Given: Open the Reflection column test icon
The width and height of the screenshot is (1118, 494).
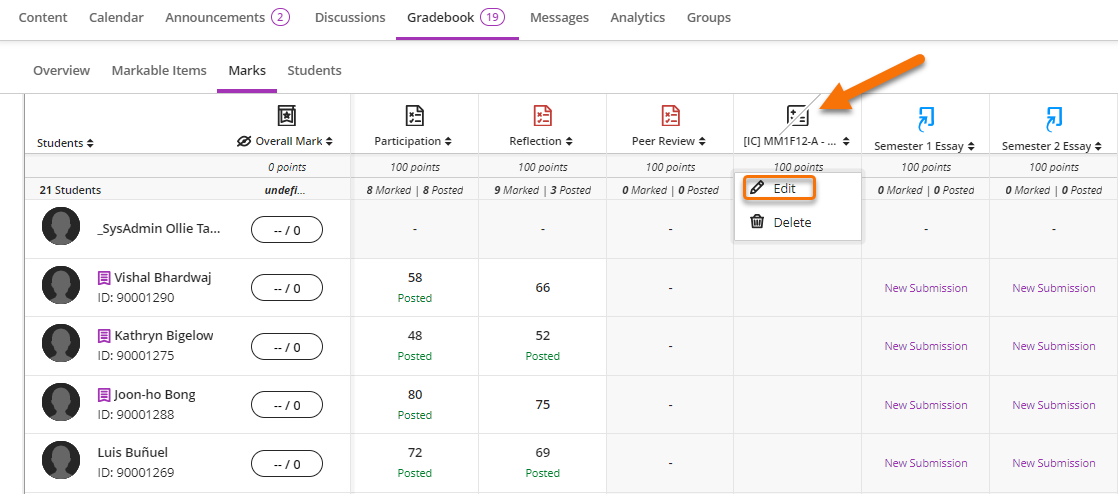Looking at the screenshot, I should click(x=543, y=115).
